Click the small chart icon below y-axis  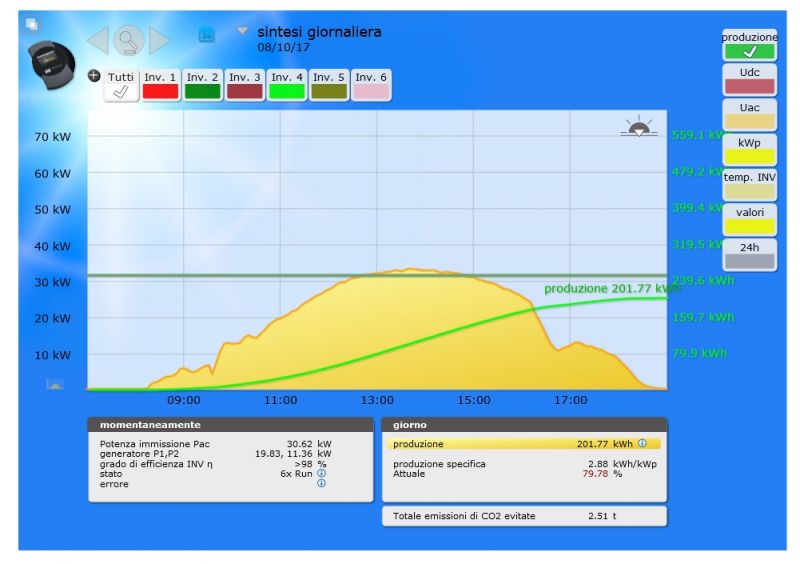[x=55, y=384]
